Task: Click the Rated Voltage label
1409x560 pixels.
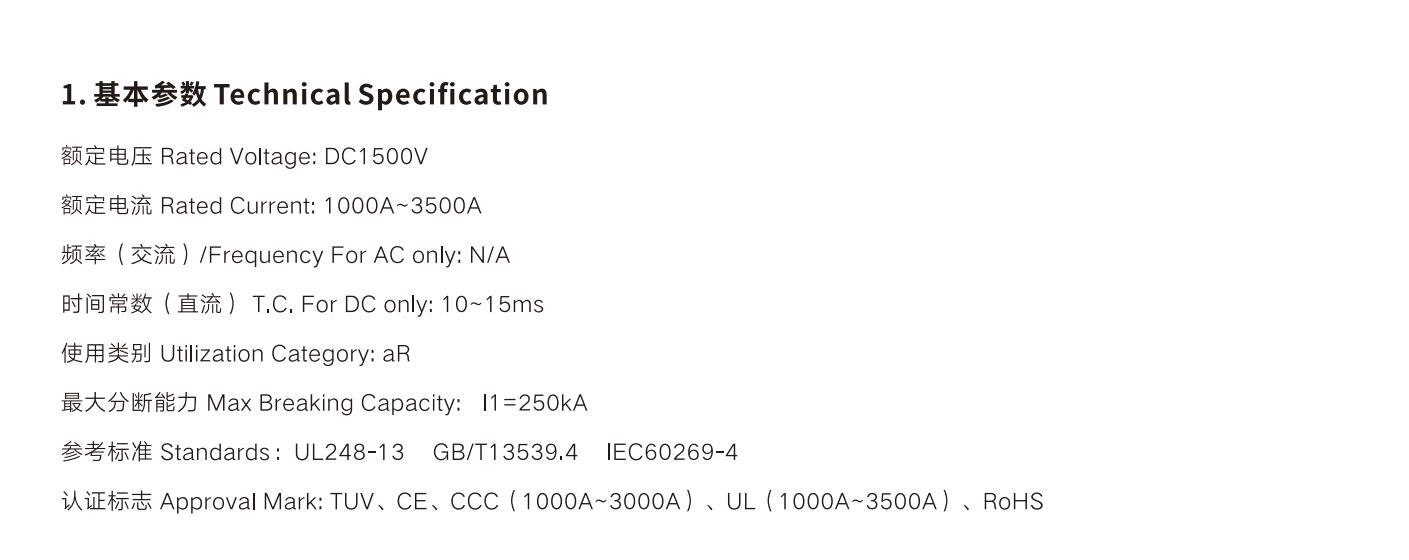Action: click(237, 157)
